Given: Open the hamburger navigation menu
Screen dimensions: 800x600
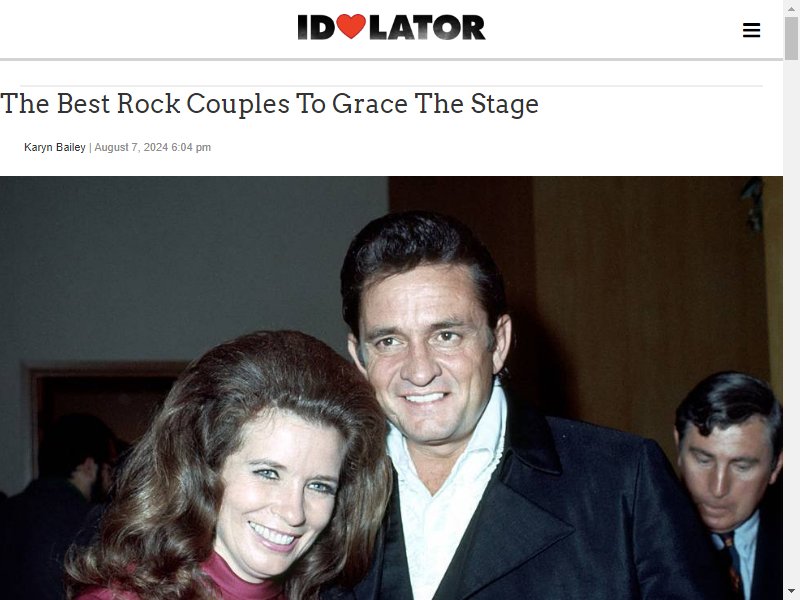Looking at the screenshot, I should [751, 30].
